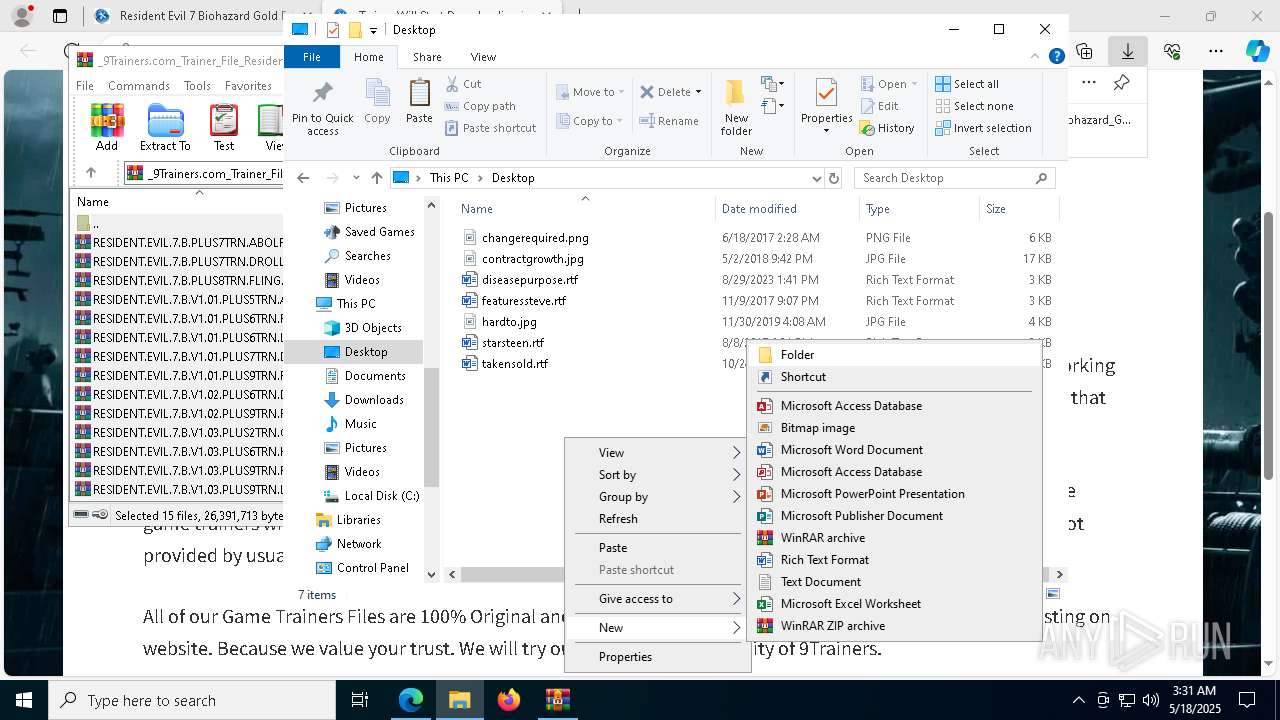
Task: Create new WinRAR ZIP archive
Action: click(x=895, y=626)
